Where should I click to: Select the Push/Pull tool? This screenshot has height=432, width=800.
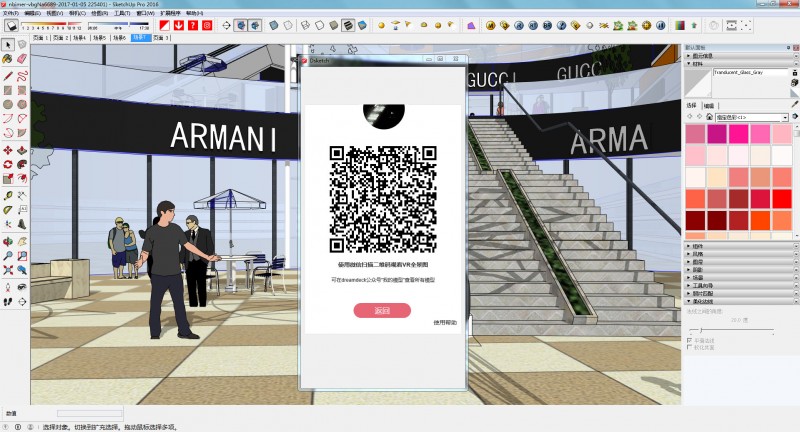22,150
